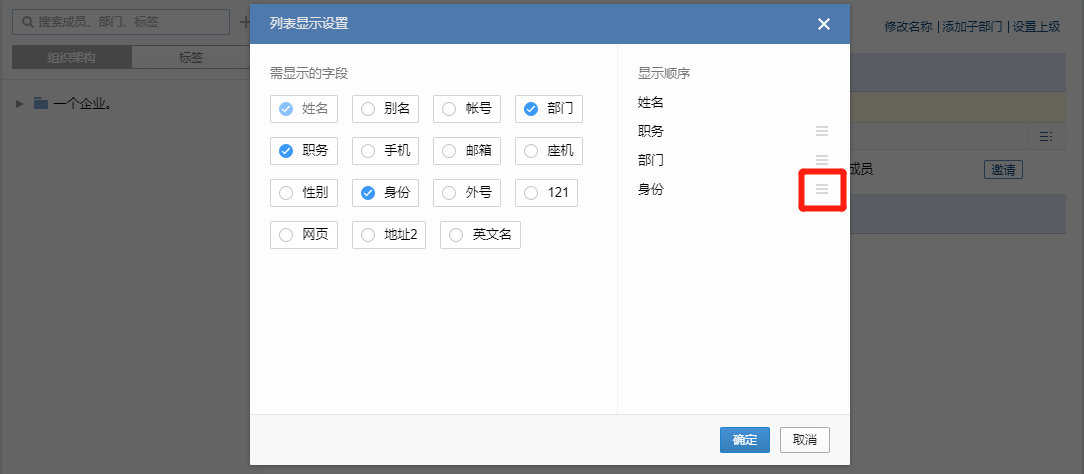Toggle the 身份 field off
Viewport: 1084px width, 474px height.
coord(368,193)
